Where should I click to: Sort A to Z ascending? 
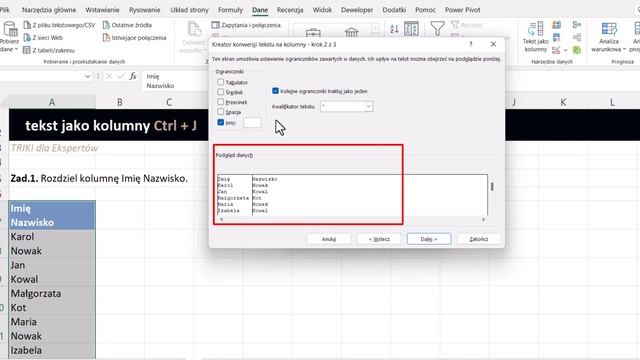click(394, 29)
